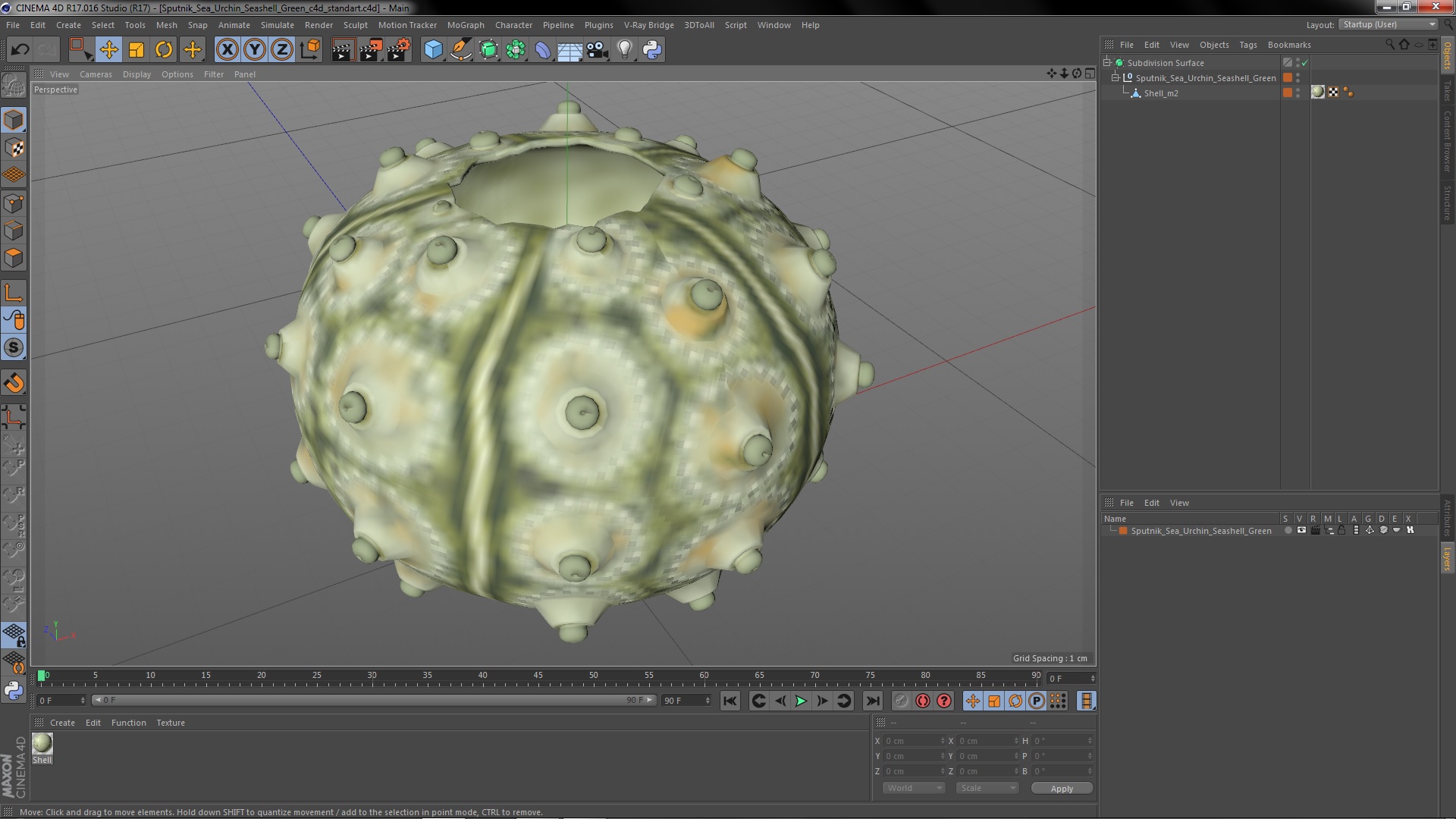
Task: Add a Subdivision Surface generator icon
Action: [x=488, y=50]
